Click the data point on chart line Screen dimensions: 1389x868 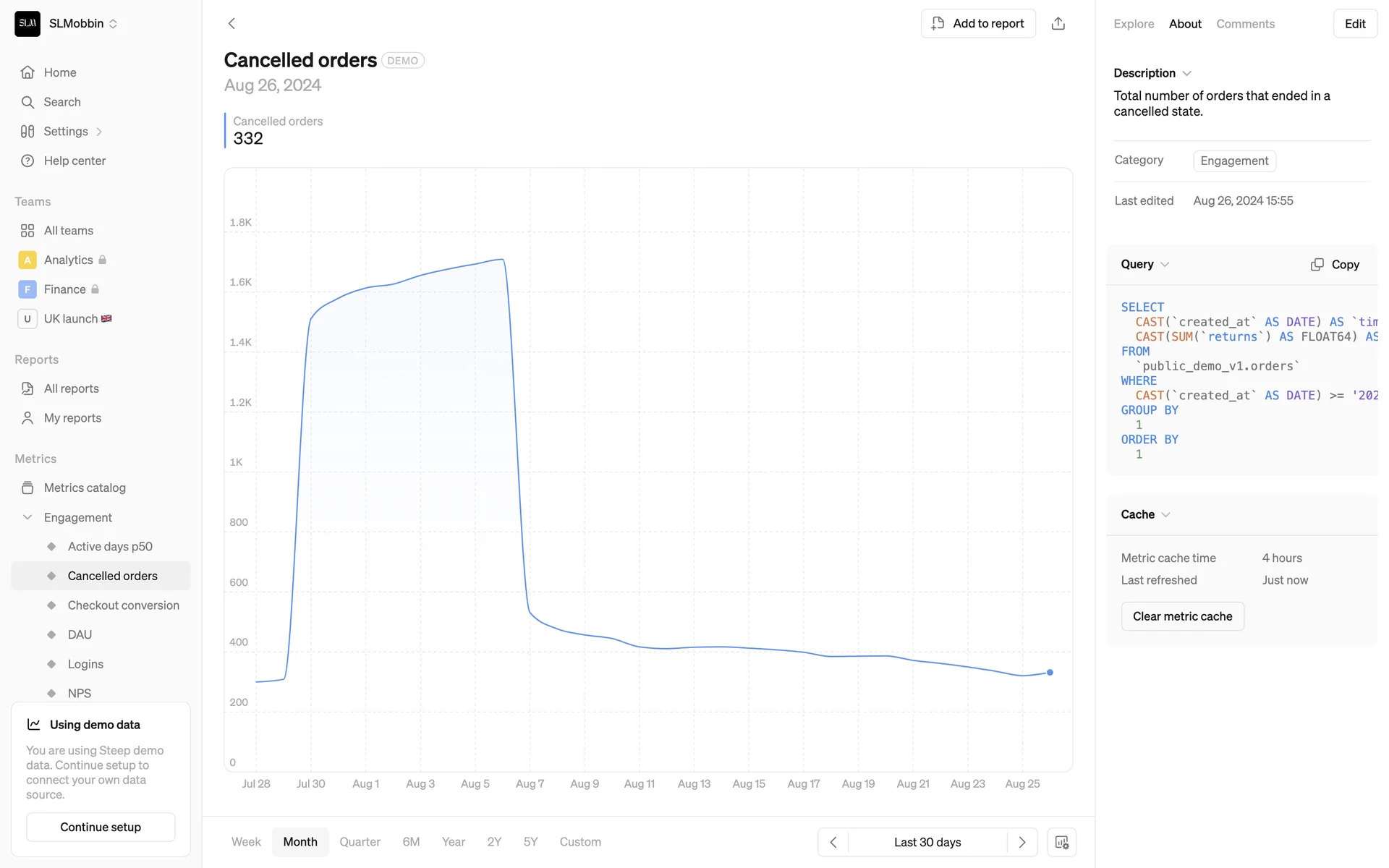(1050, 673)
